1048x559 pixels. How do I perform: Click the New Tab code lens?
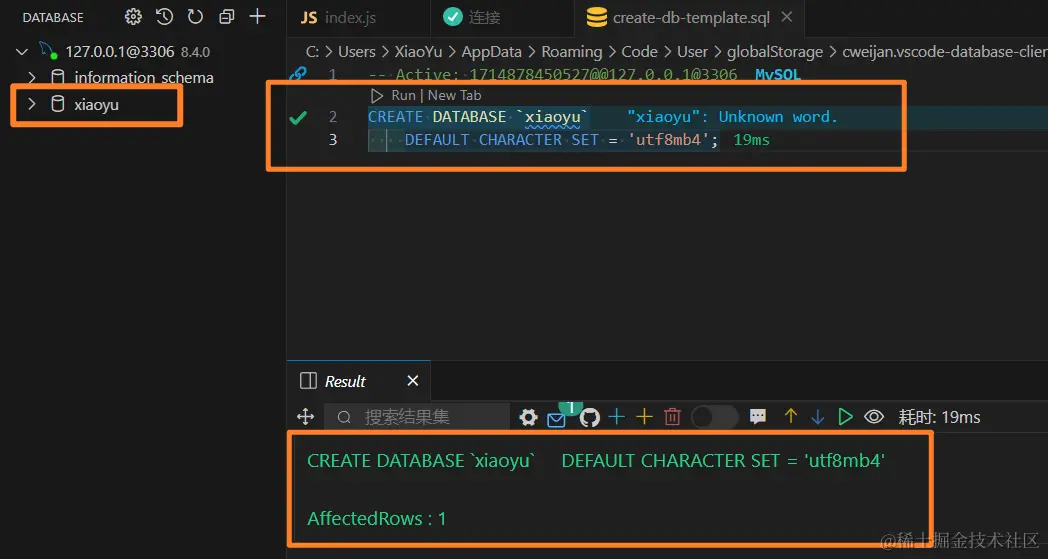454,96
